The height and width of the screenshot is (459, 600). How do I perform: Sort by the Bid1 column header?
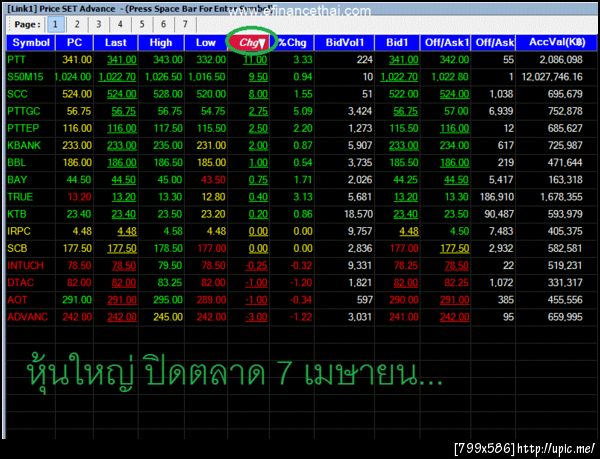(397, 42)
